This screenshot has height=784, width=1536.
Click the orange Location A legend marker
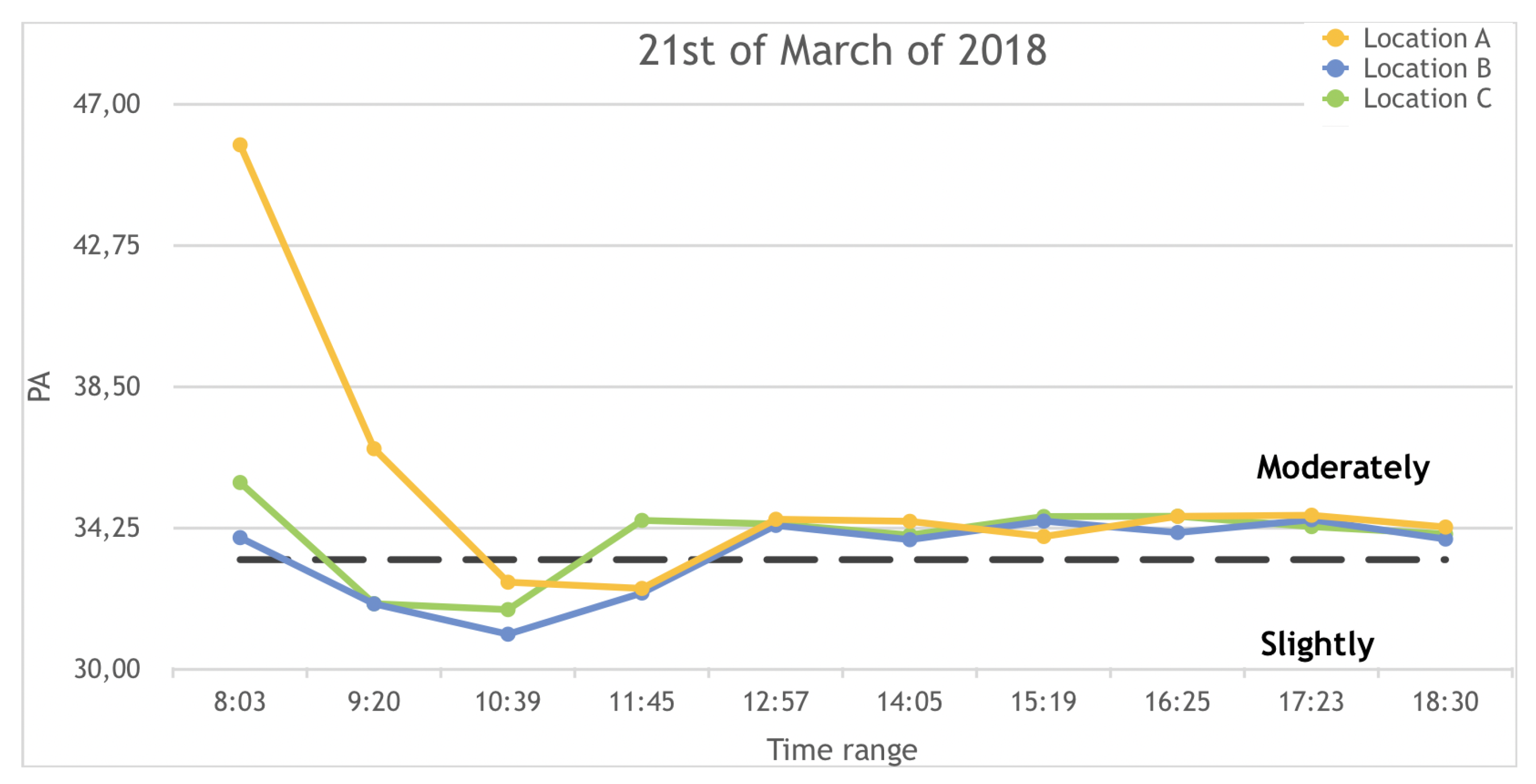point(1336,38)
